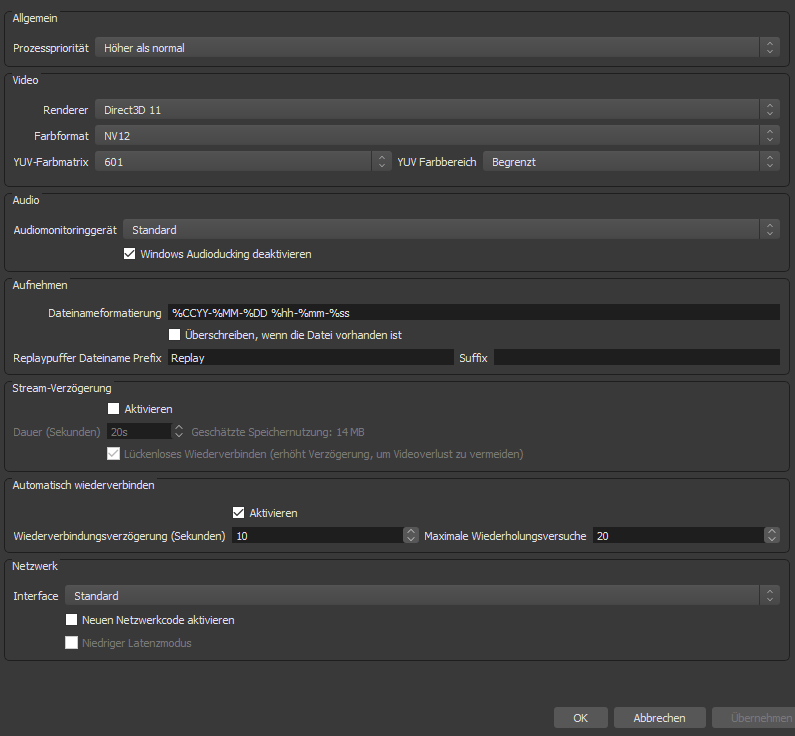This screenshot has width=795, height=736.
Task: Click the Abbrechen button
Action: pyautogui.click(x=658, y=718)
